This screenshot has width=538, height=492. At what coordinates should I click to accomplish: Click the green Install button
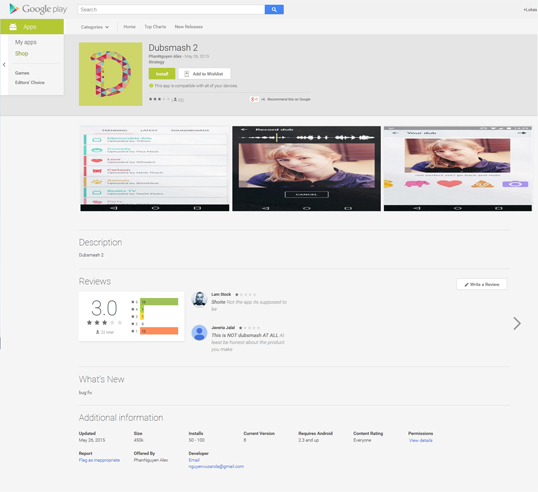(162, 74)
